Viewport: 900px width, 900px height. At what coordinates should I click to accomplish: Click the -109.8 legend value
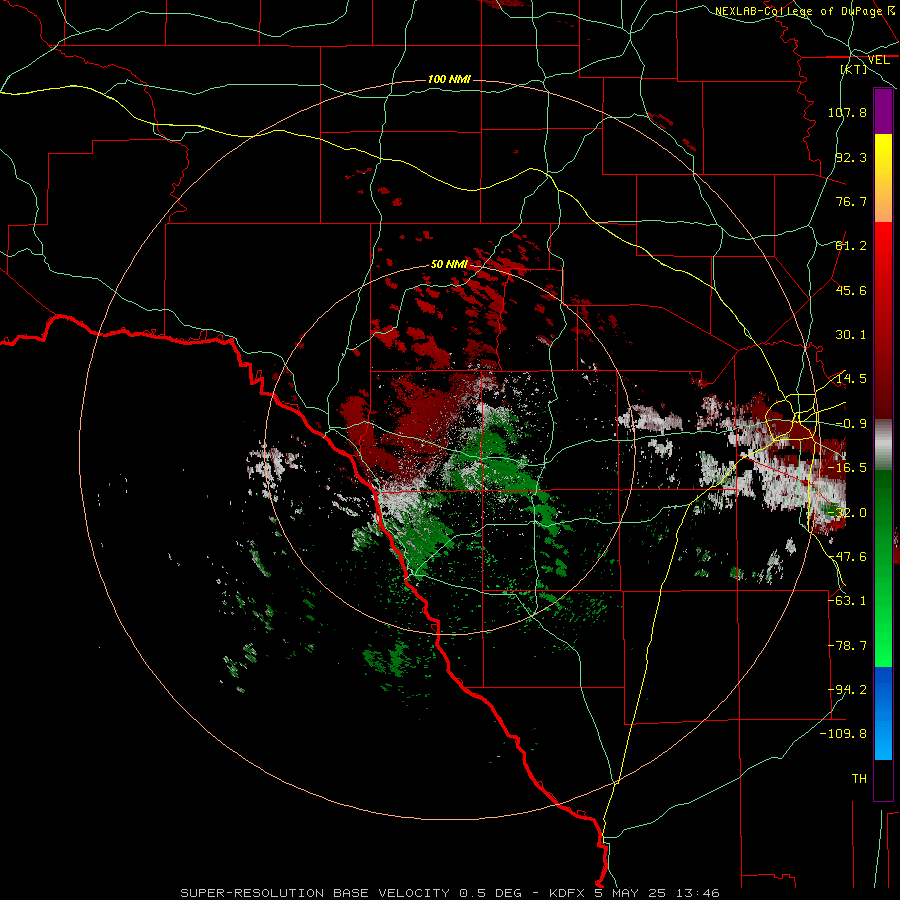844,734
